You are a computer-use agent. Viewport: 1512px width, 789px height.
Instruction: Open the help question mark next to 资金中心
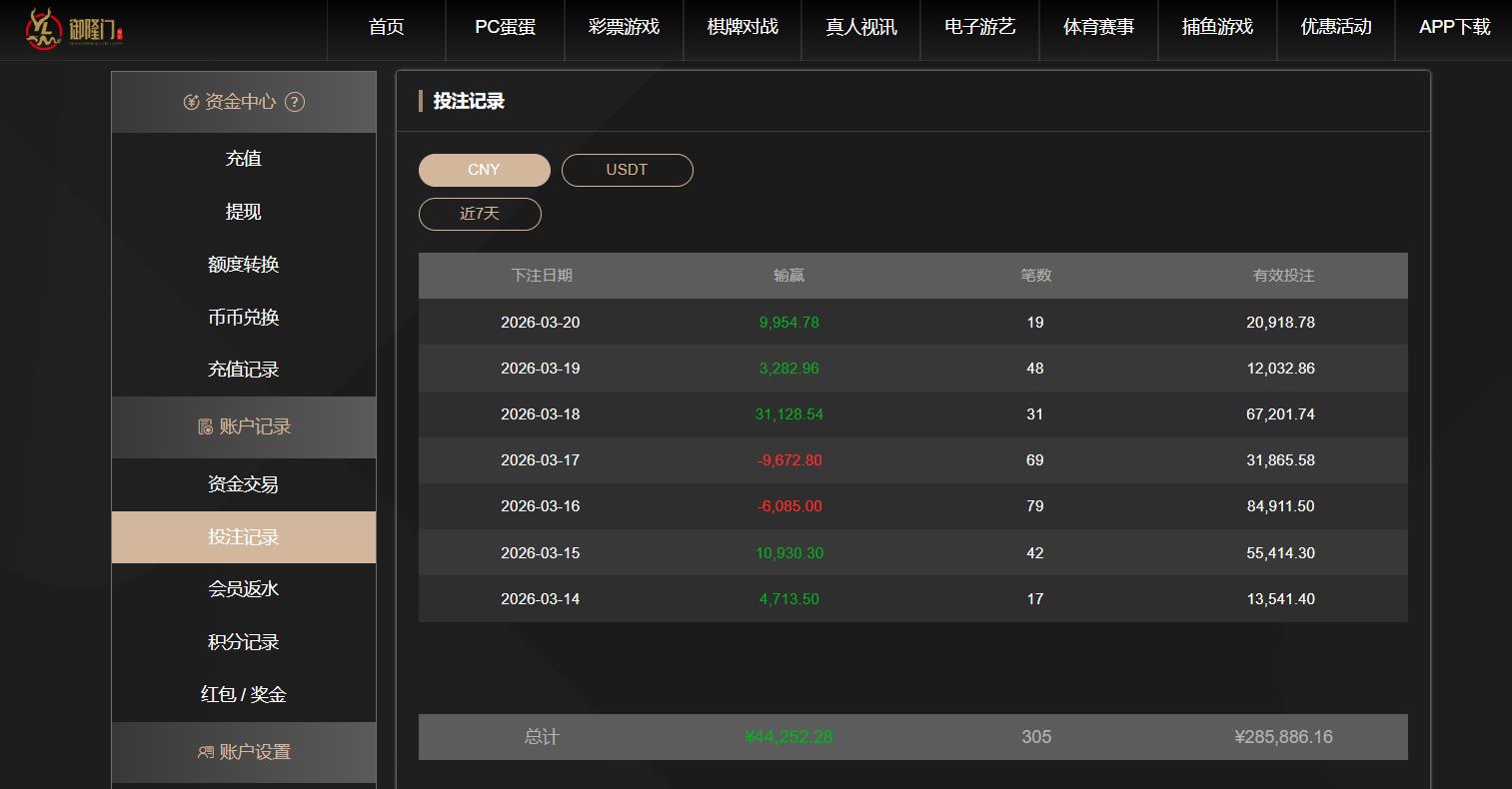(x=294, y=101)
